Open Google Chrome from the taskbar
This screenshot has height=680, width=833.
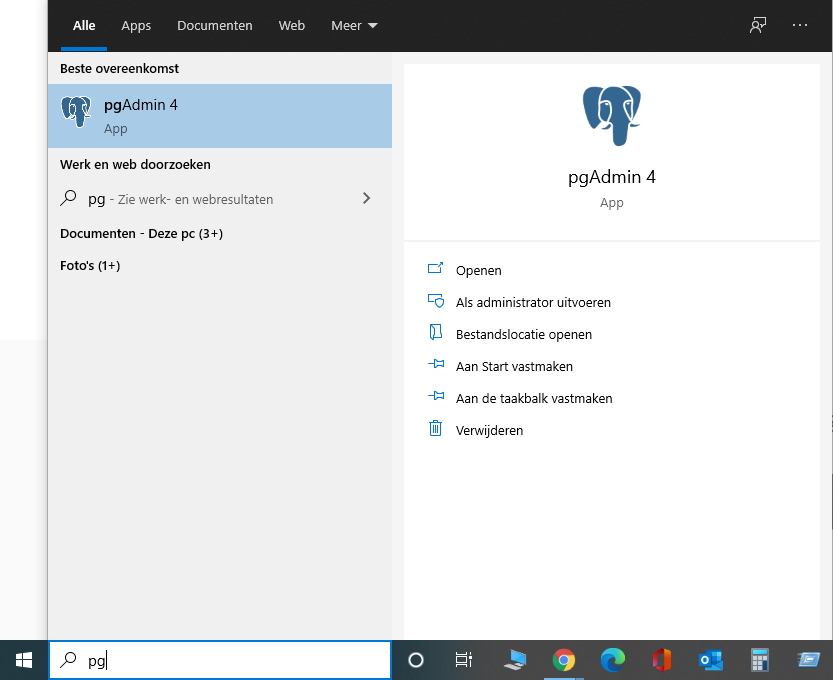[x=563, y=660]
